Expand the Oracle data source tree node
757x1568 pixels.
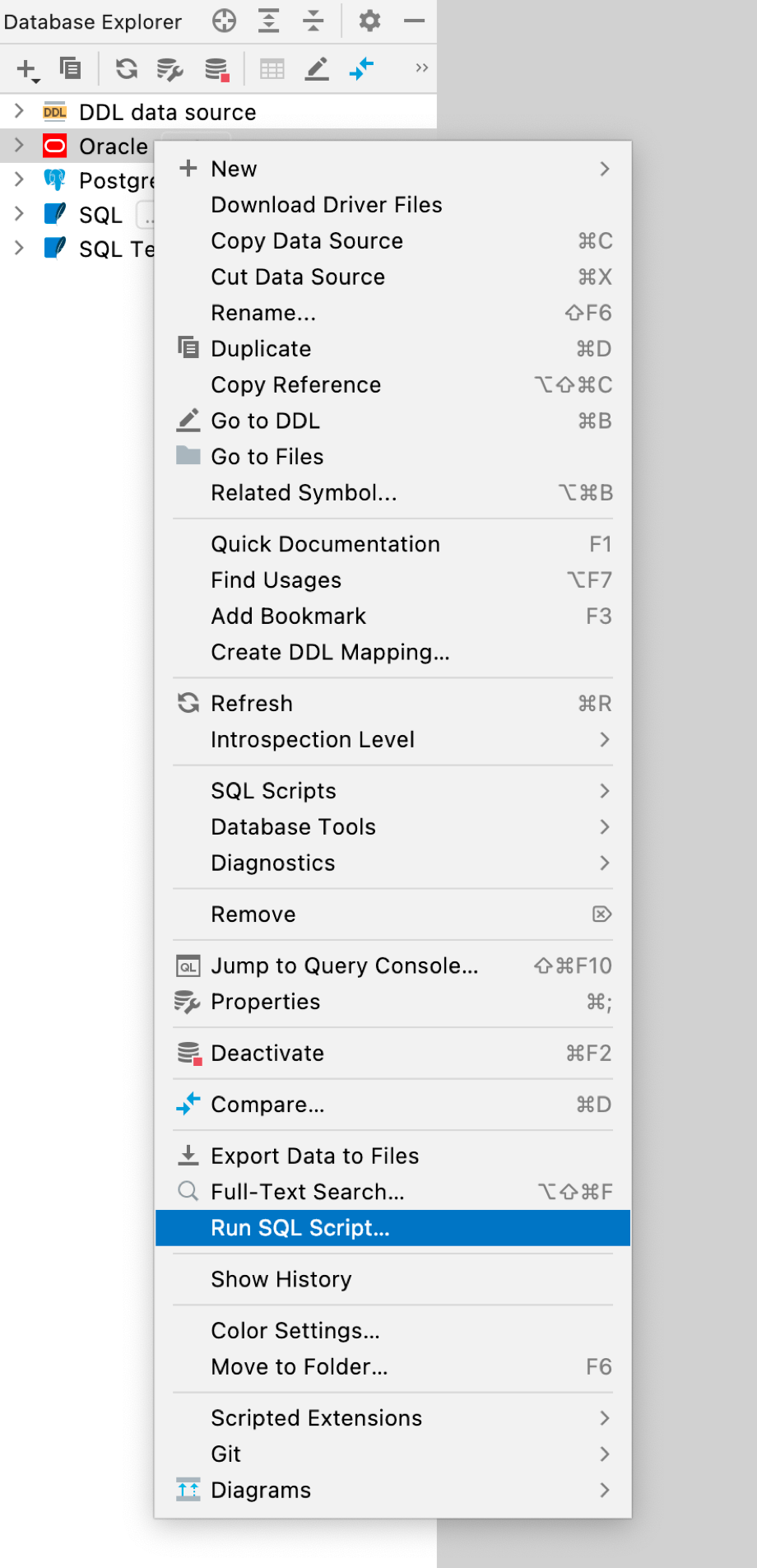pyautogui.click(x=19, y=146)
